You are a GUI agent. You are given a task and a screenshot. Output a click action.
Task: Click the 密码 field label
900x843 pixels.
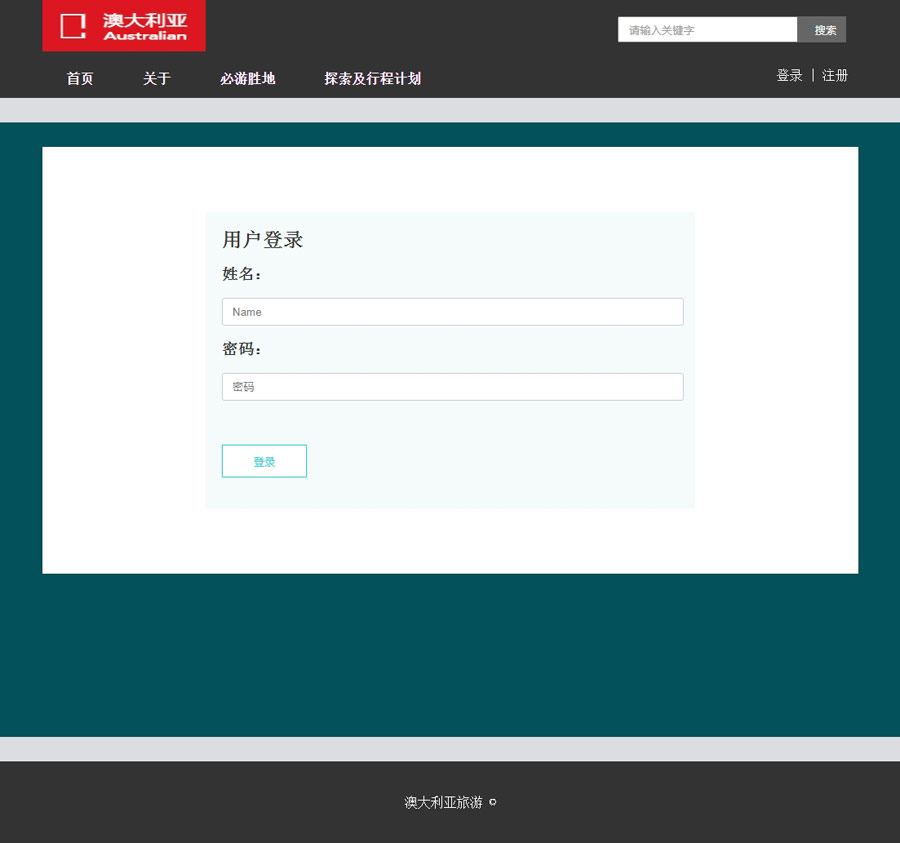[x=241, y=350]
